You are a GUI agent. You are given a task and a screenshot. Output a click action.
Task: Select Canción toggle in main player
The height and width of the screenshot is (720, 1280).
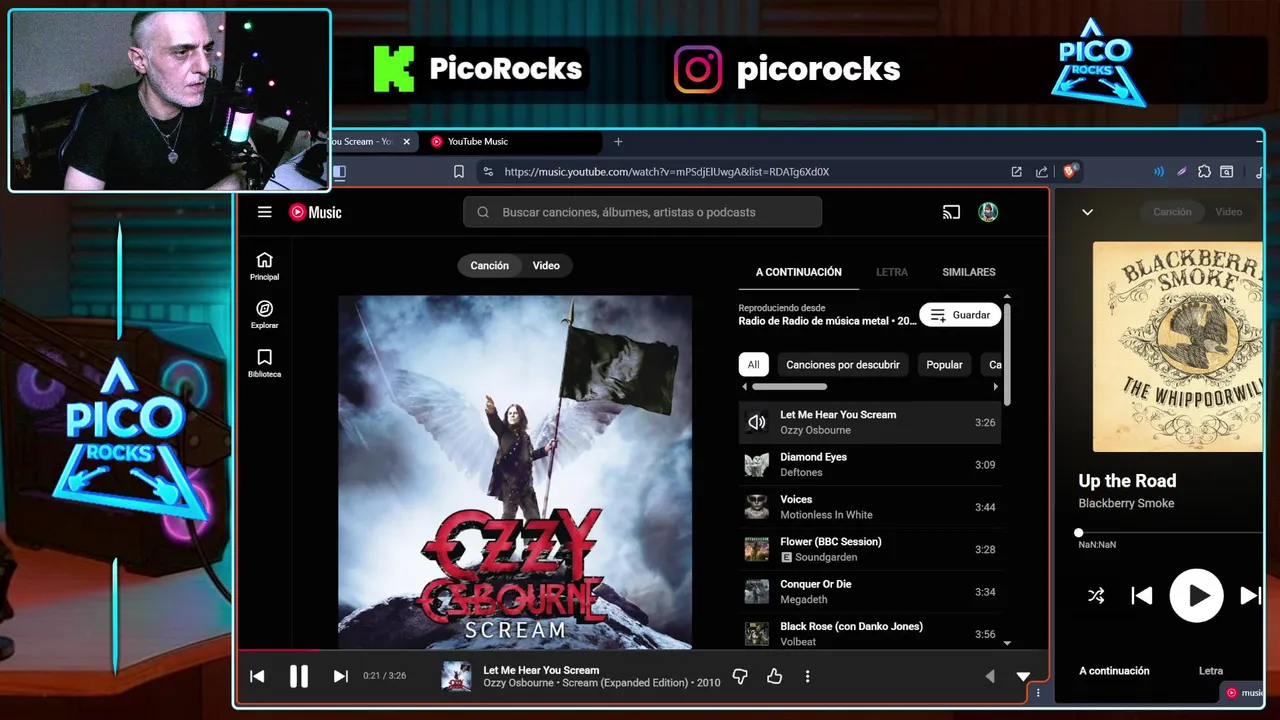[x=489, y=266]
